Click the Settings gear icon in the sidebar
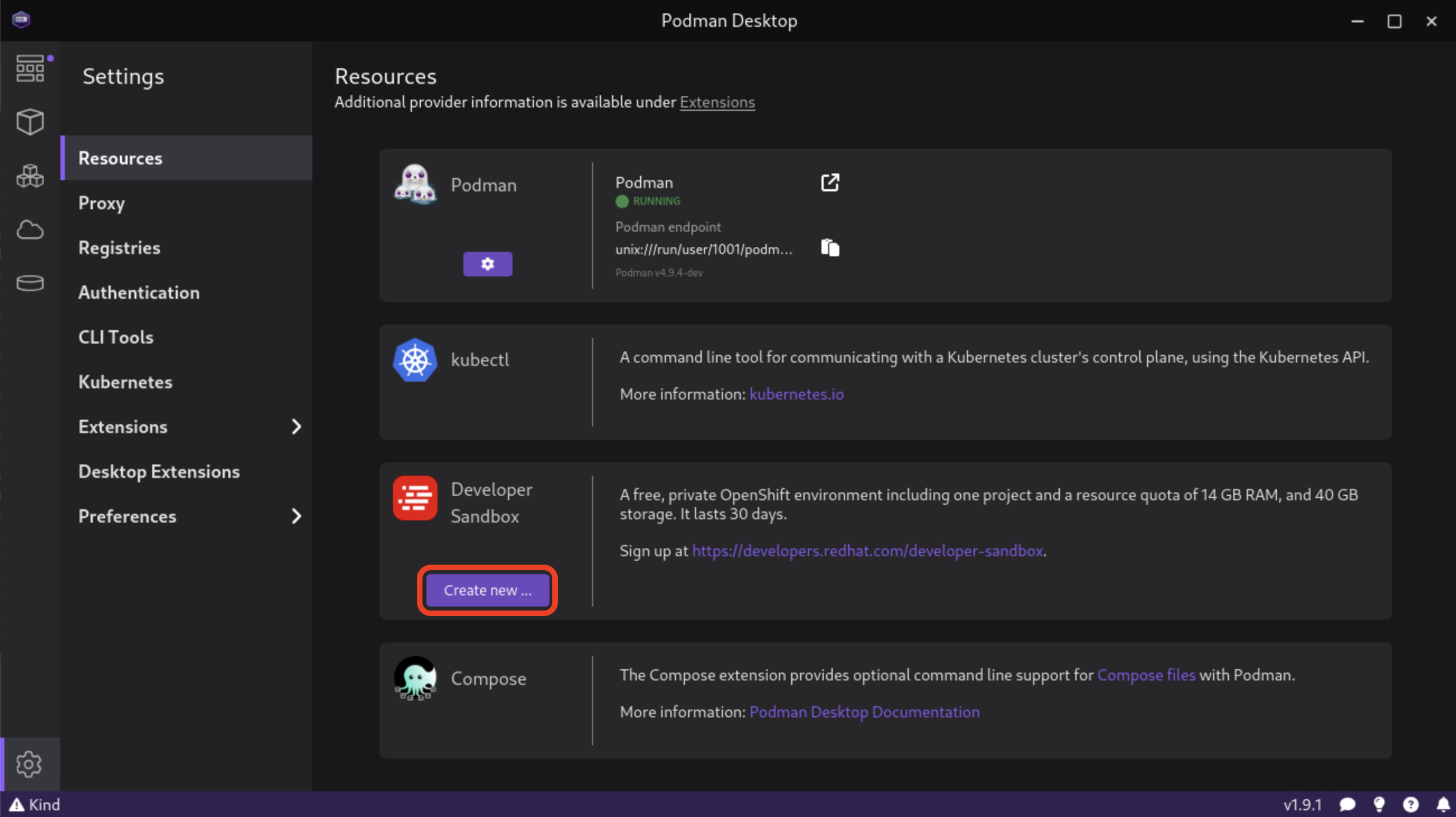1456x817 pixels. pos(30,764)
